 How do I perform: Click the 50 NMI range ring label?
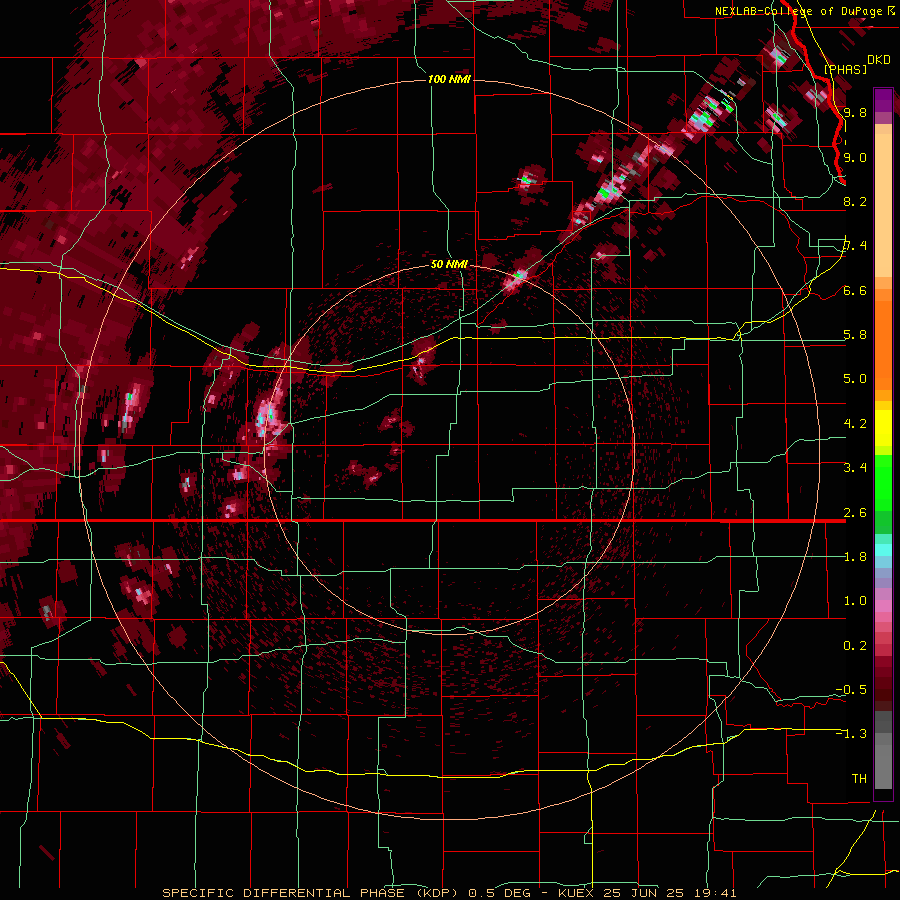click(x=449, y=264)
